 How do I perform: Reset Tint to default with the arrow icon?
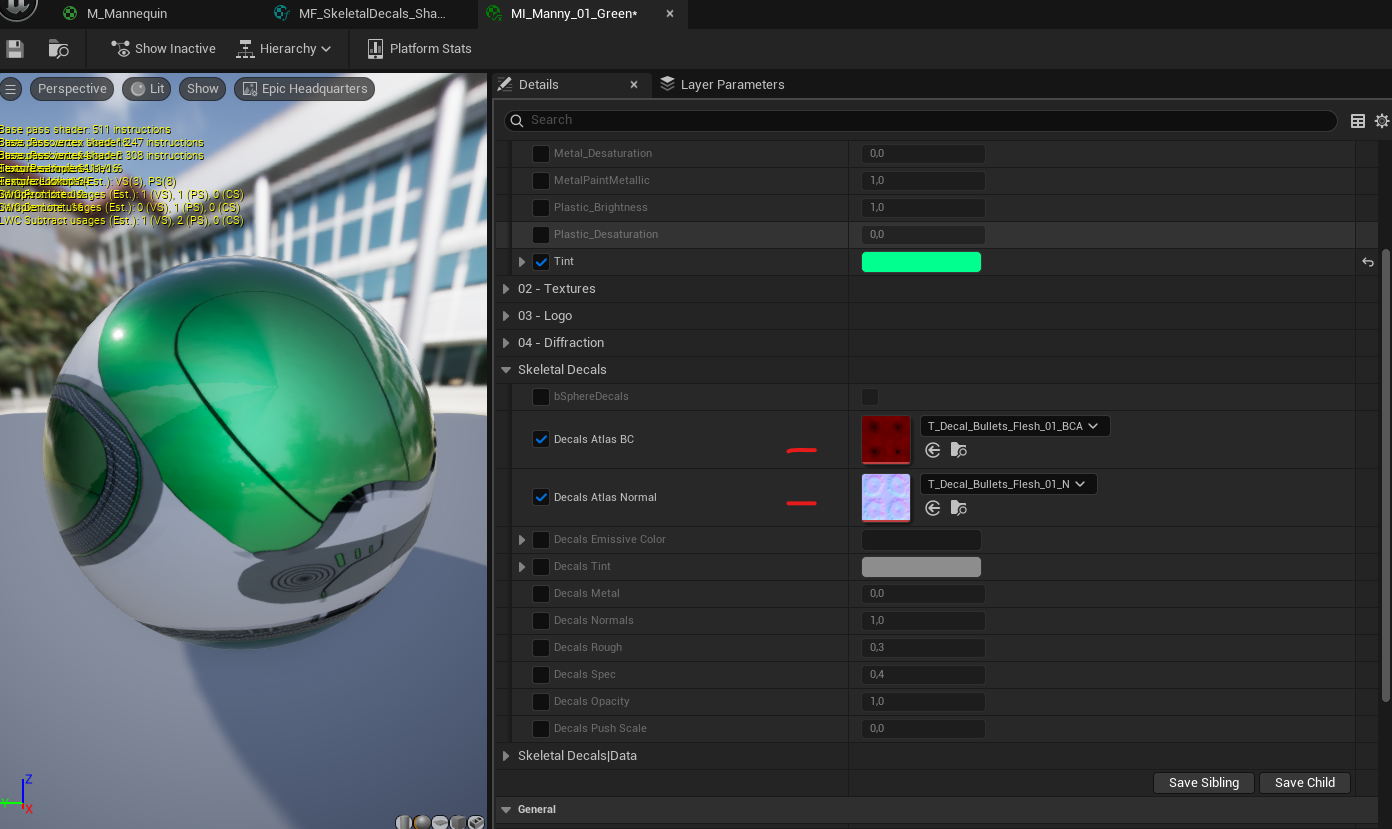(x=1368, y=262)
